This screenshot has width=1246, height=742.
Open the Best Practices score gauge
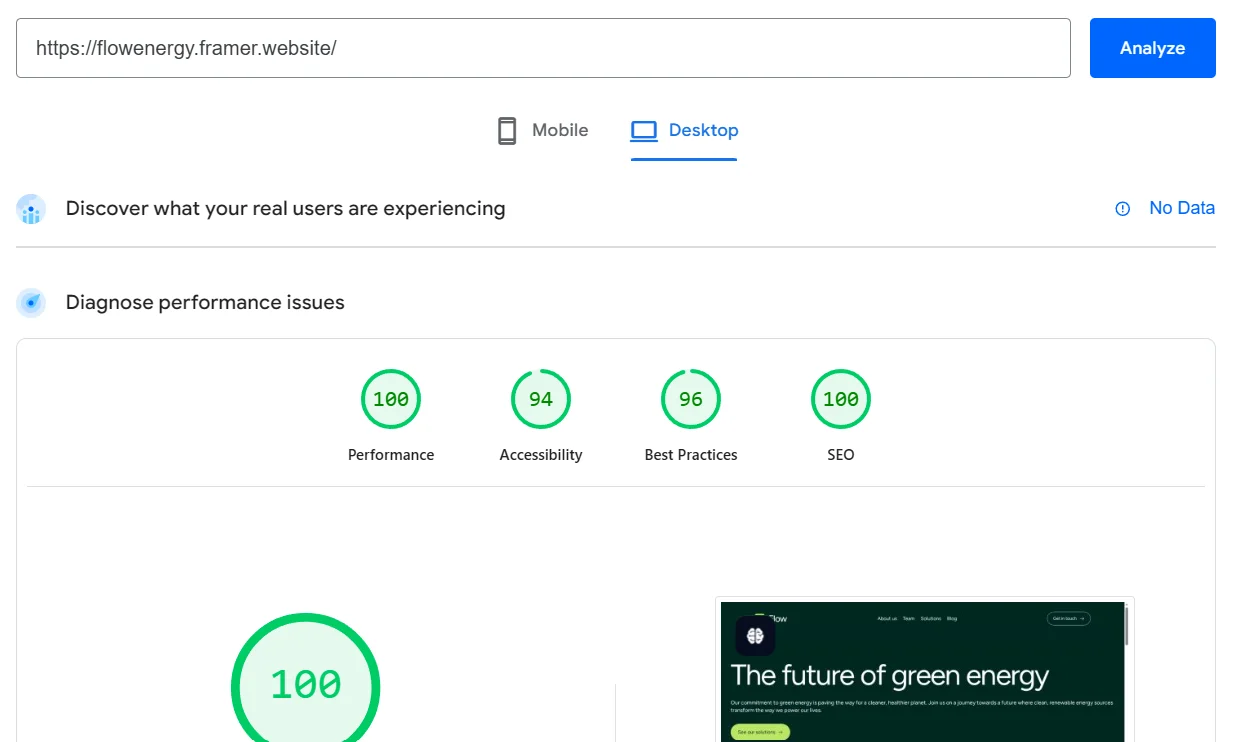[691, 399]
